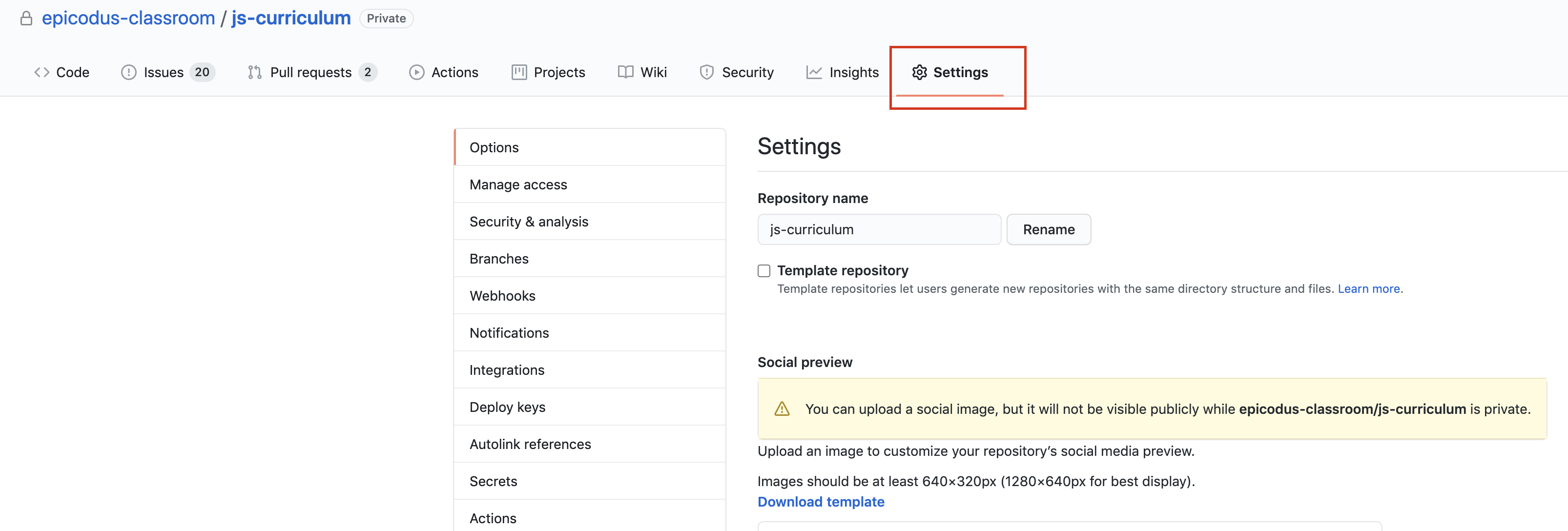This screenshot has height=531, width=1568.
Task: Open Deploy keys settings
Action: tap(589, 407)
